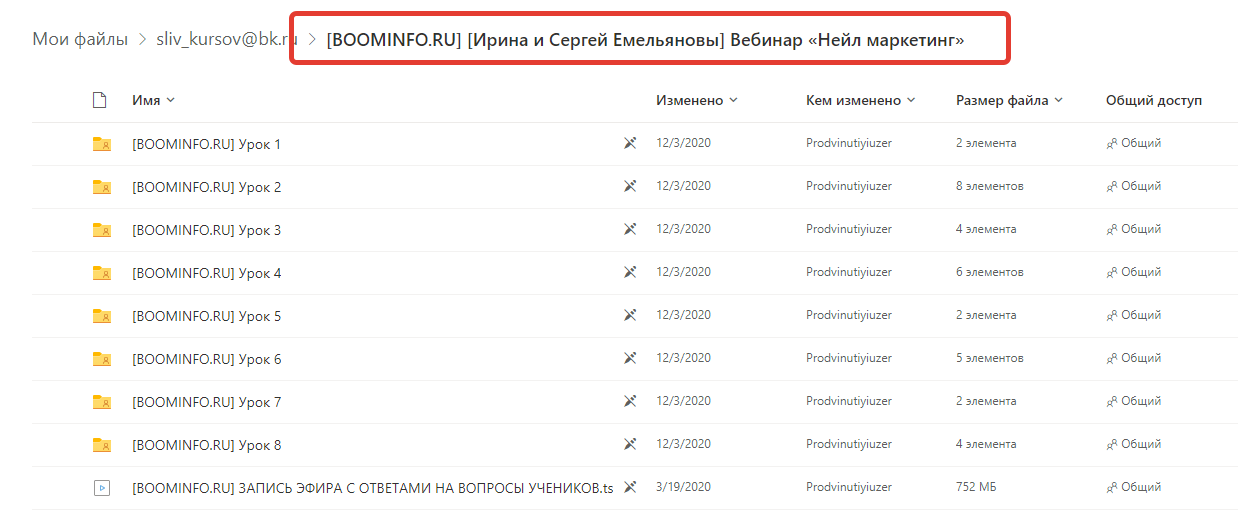Screen dimensions: 1238x528
Task: Click the shared people icon for Урок 3
Action: pos(1111,230)
